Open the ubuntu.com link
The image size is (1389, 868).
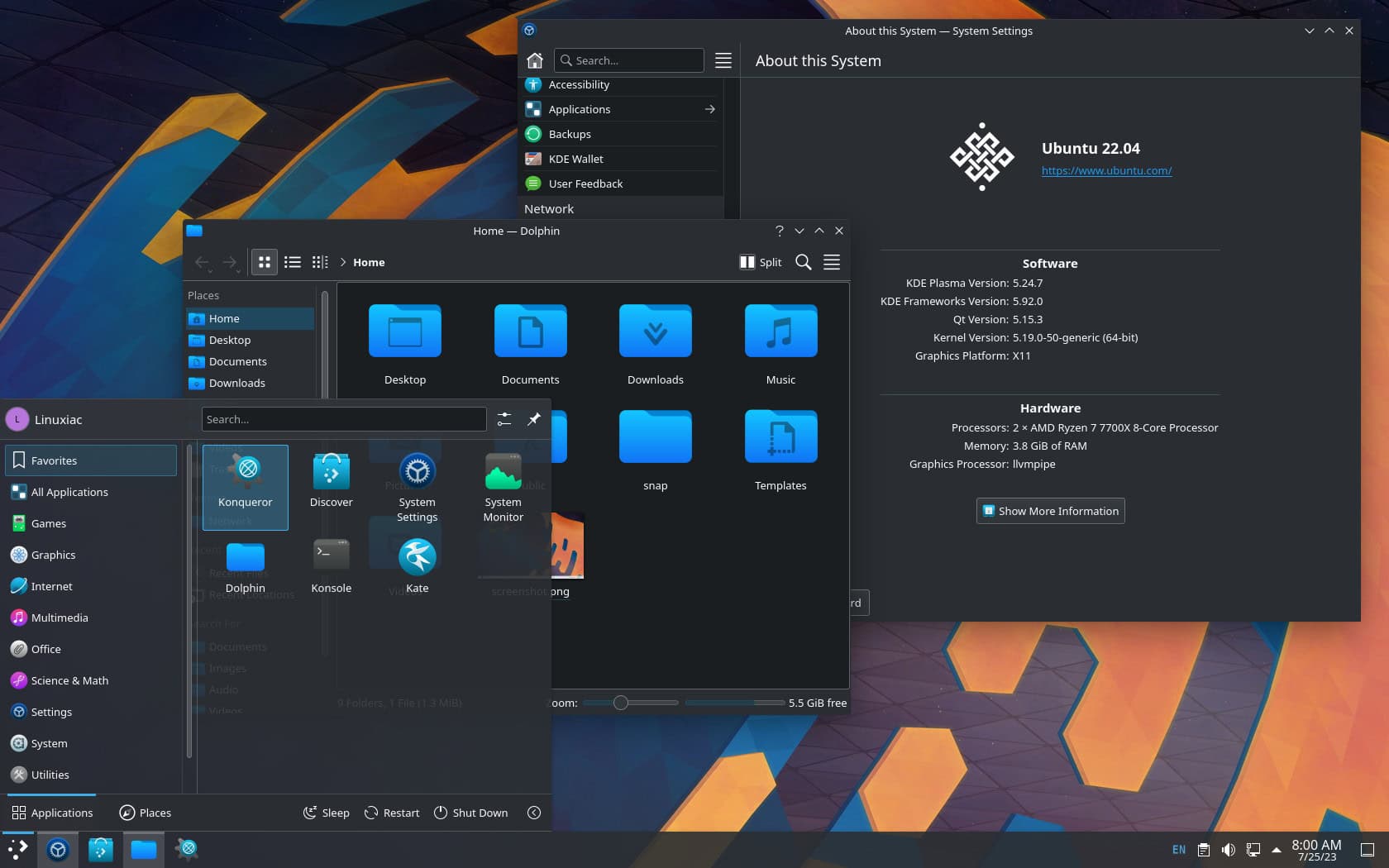pyautogui.click(x=1107, y=170)
